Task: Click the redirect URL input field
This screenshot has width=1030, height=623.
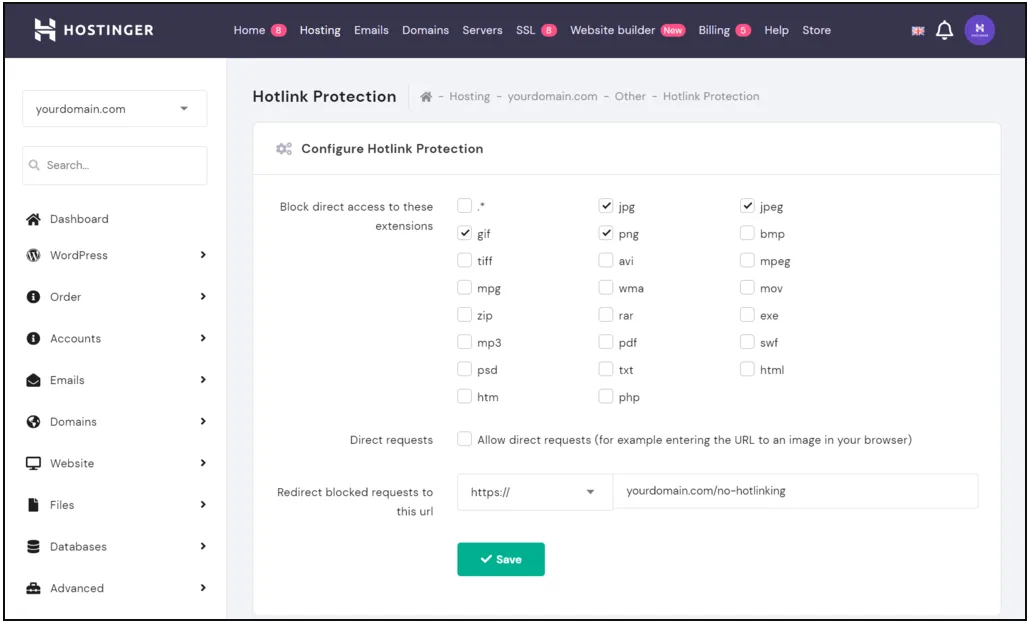Action: 795,491
